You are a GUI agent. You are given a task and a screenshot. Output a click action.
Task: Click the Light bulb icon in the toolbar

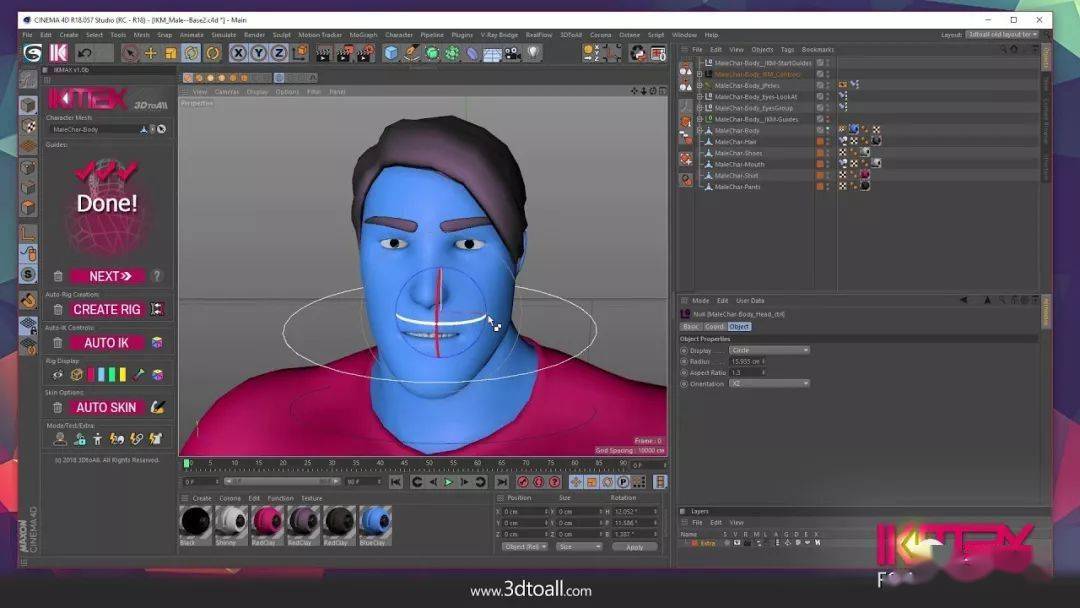pos(534,53)
